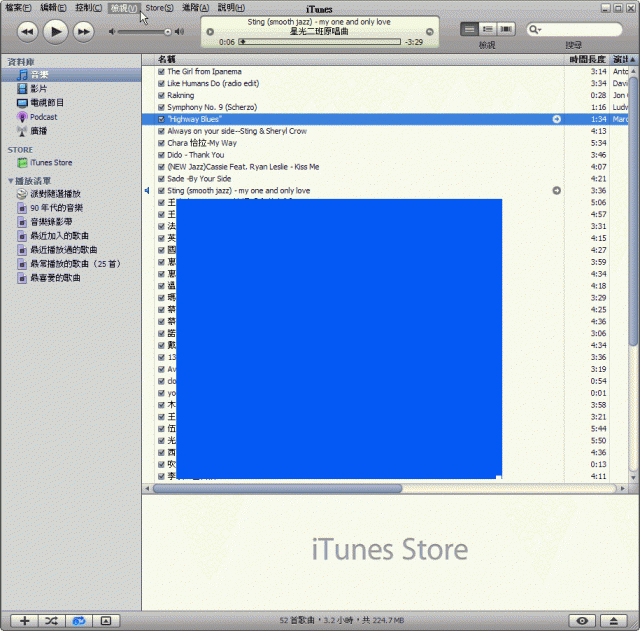Click the eye Browse button

[582, 620]
